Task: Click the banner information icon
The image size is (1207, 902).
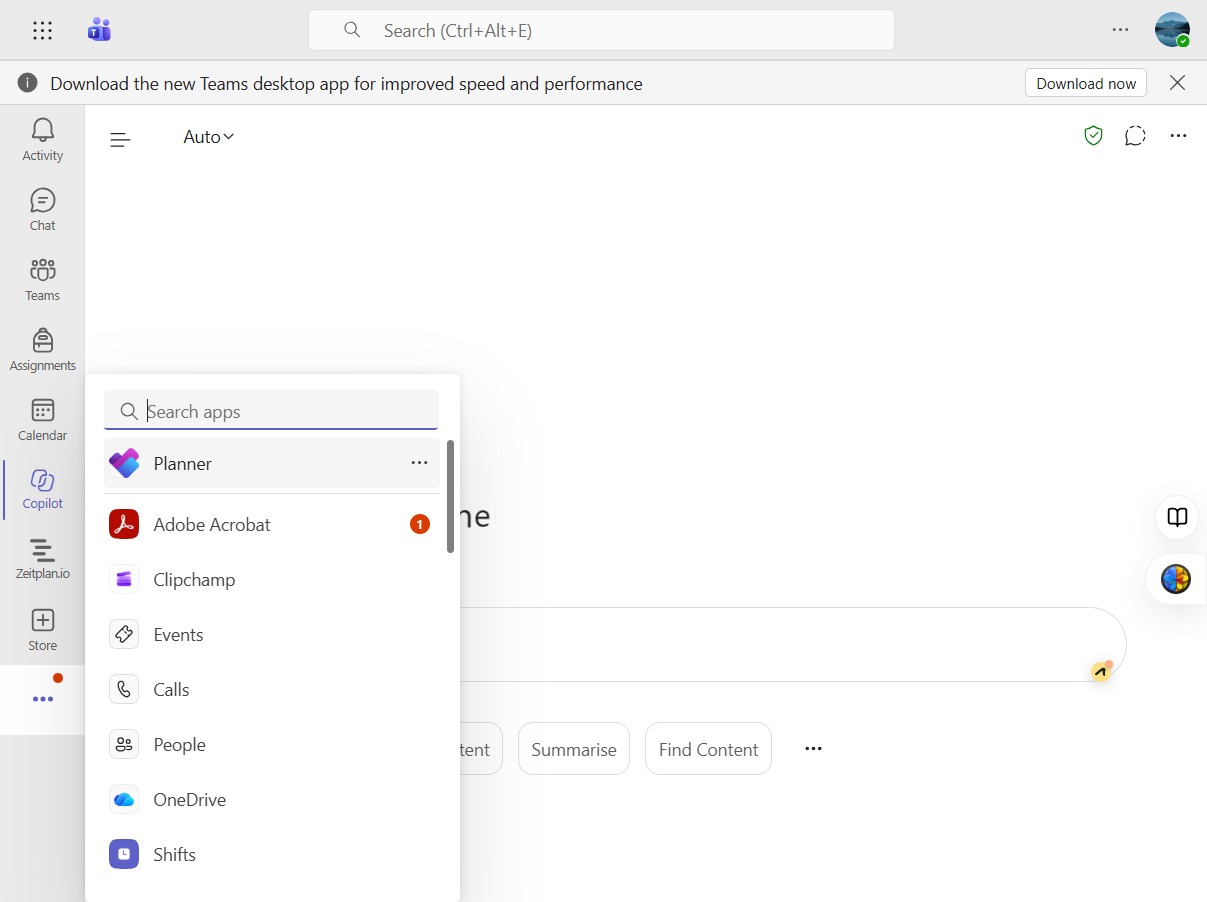Action: (28, 83)
